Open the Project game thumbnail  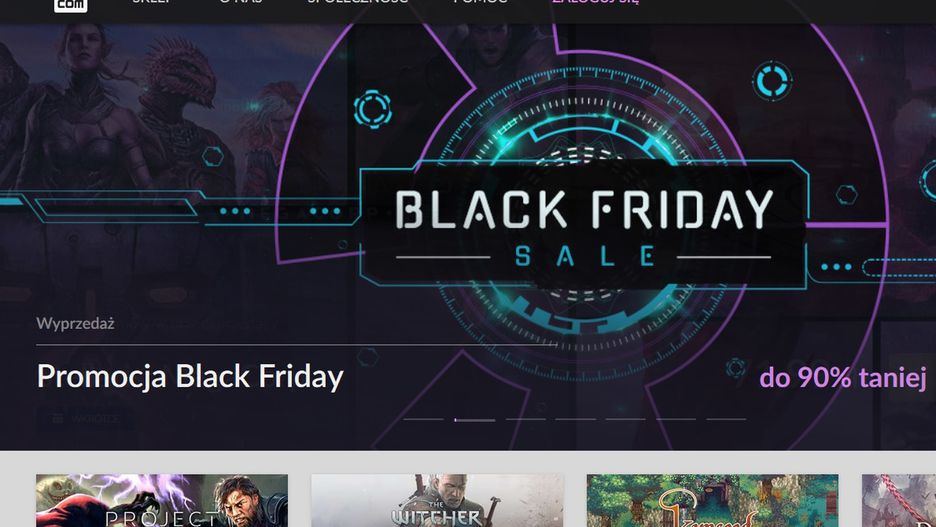(x=162, y=501)
